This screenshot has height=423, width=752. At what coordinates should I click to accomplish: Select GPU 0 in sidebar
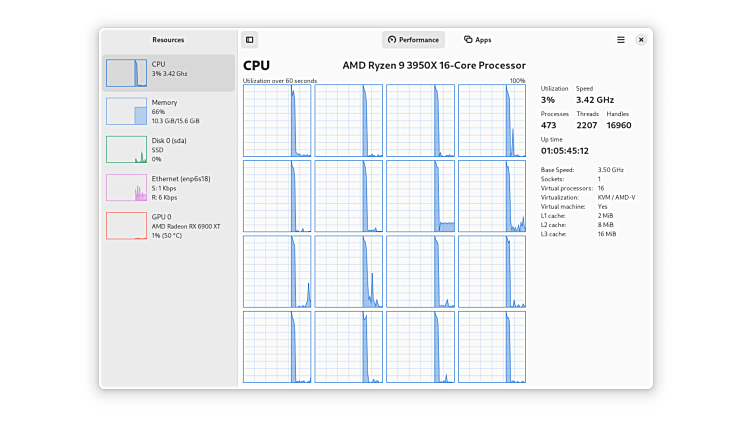point(168,226)
